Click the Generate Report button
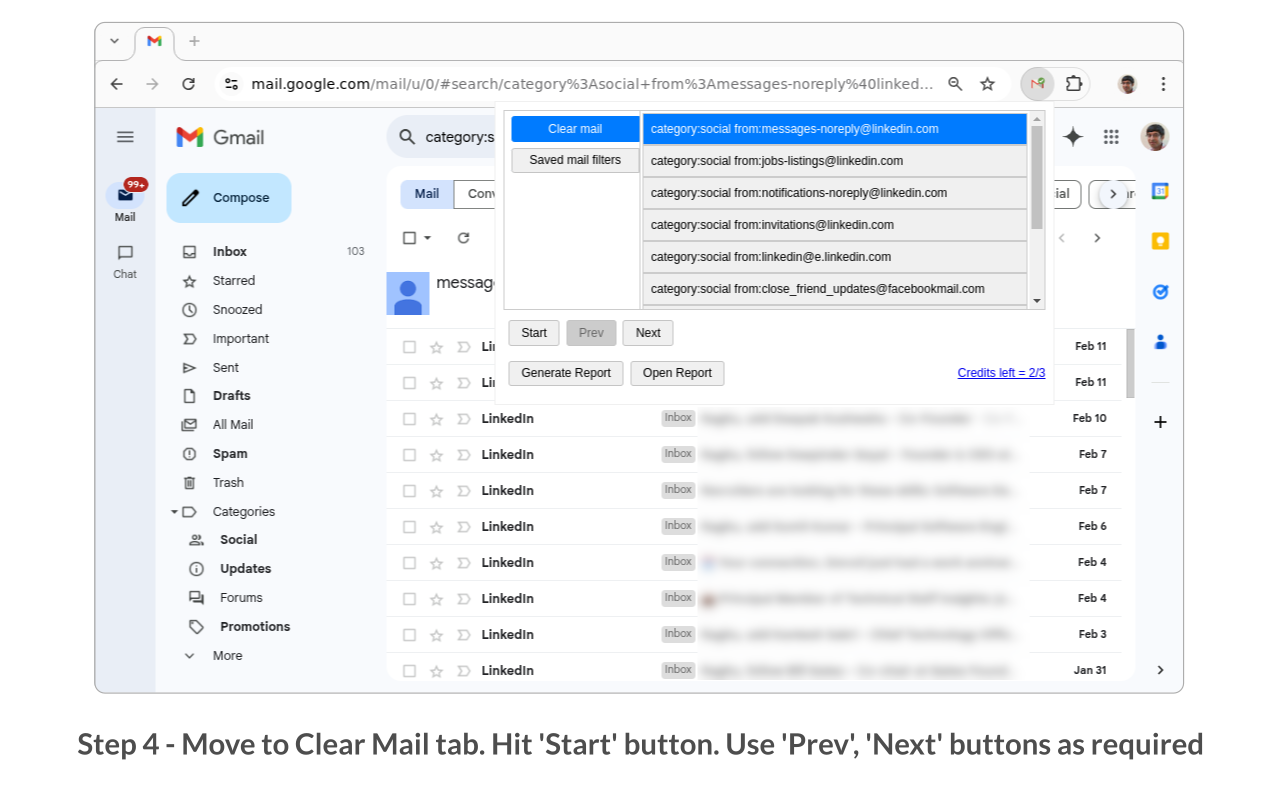Screen dimensions: 1280x800 pyautogui.click(x=566, y=373)
